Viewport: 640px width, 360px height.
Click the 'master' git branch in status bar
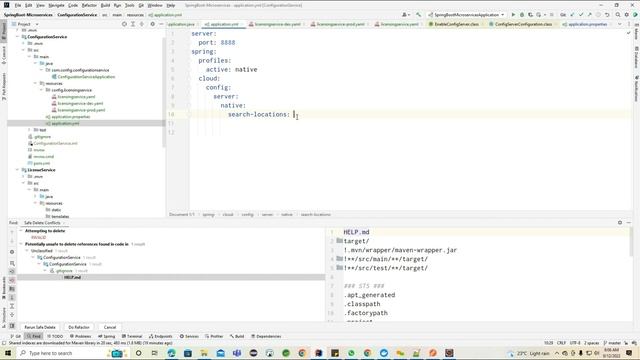612,343
